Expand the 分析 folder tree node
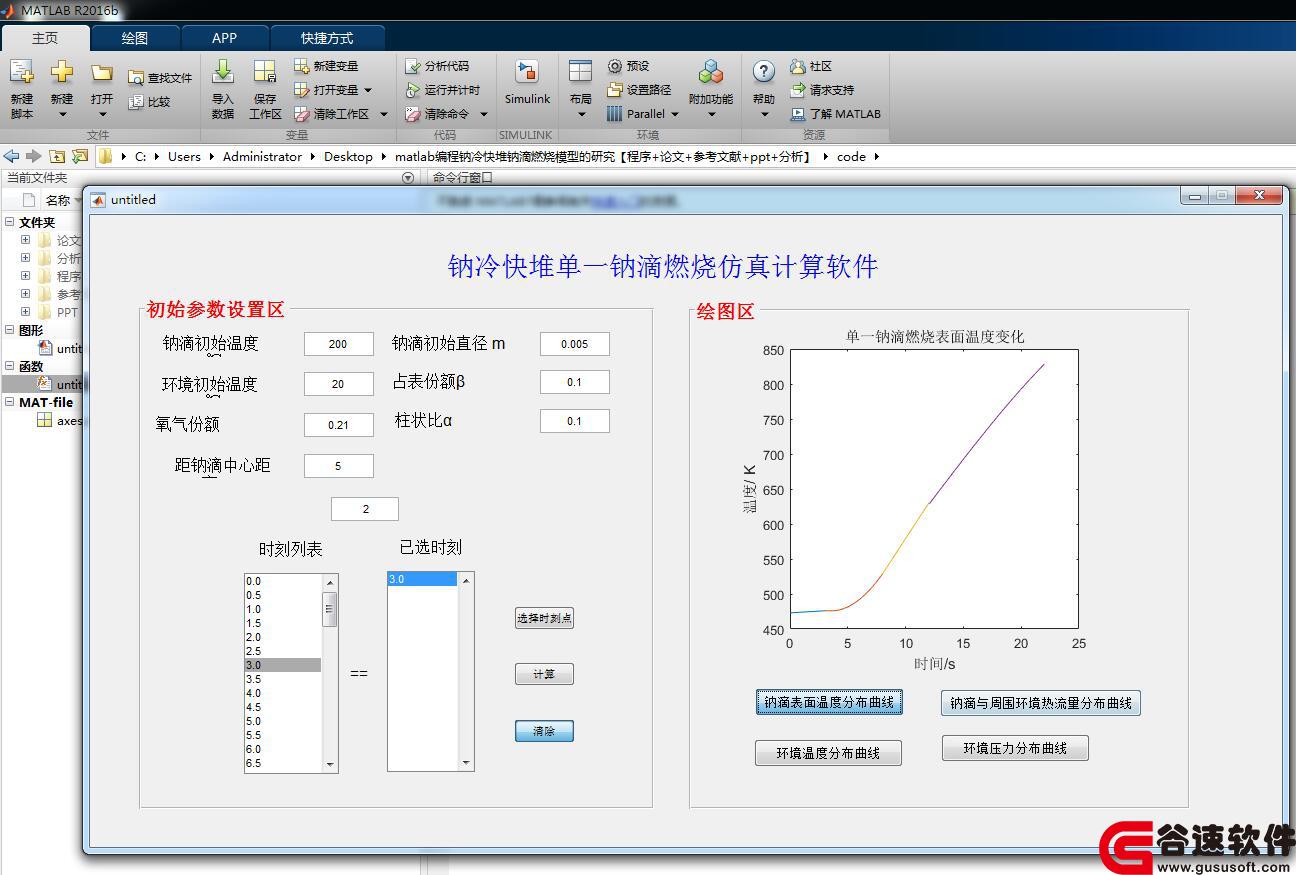The height and width of the screenshot is (875, 1296). point(25,258)
